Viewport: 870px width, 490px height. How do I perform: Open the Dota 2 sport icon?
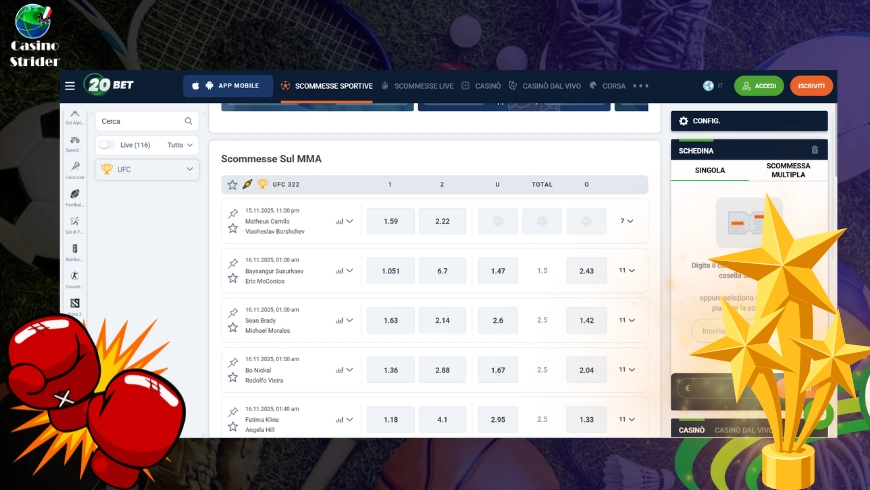click(75, 306)
